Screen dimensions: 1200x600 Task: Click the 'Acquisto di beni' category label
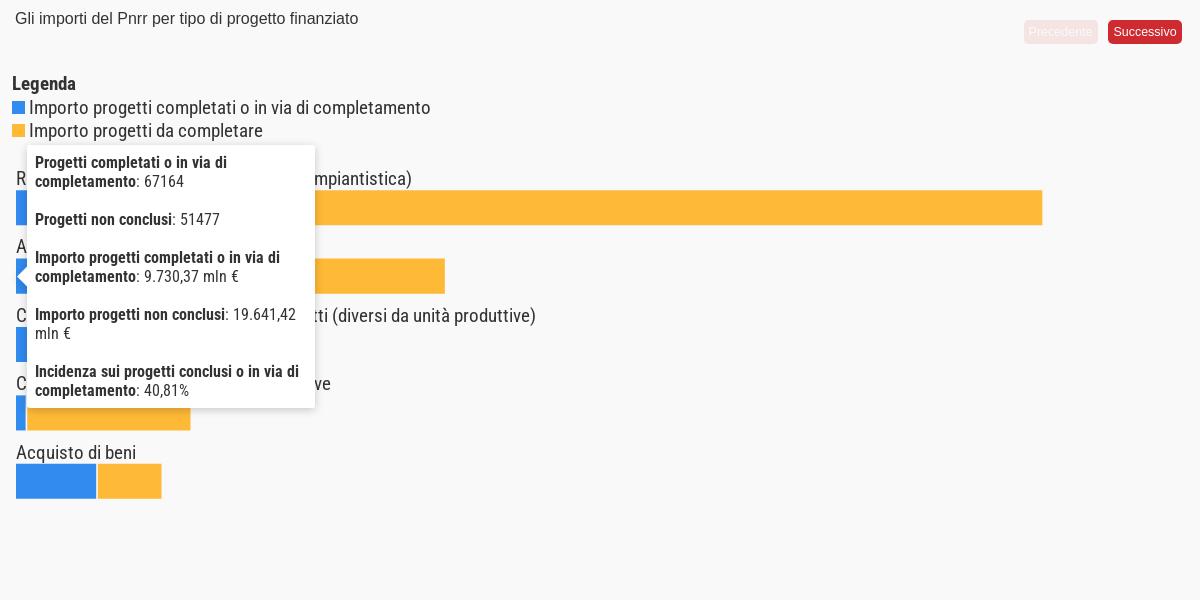[x=76, y=453]
